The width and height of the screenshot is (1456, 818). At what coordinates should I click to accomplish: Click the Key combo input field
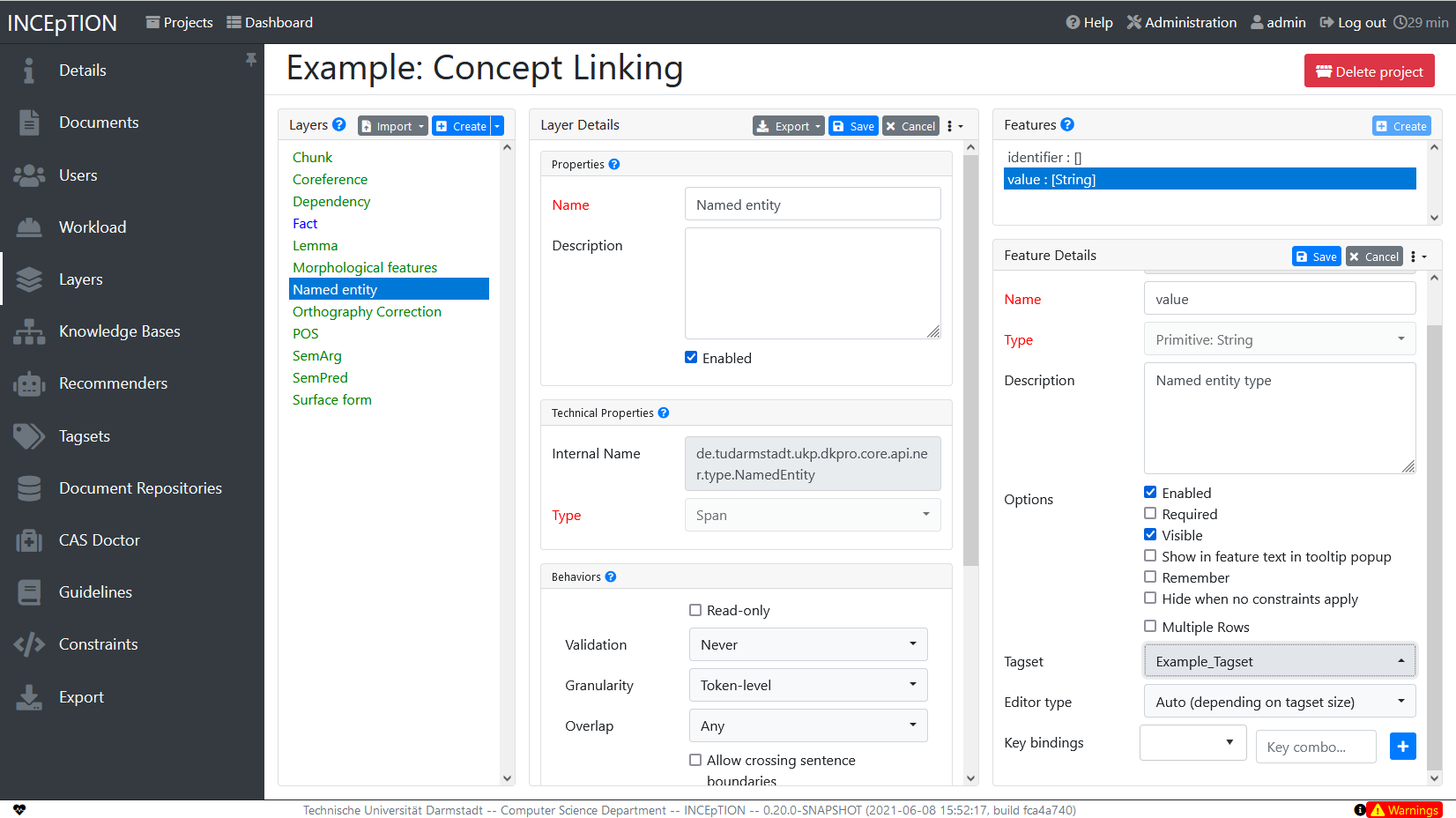tap(1316, 746)
